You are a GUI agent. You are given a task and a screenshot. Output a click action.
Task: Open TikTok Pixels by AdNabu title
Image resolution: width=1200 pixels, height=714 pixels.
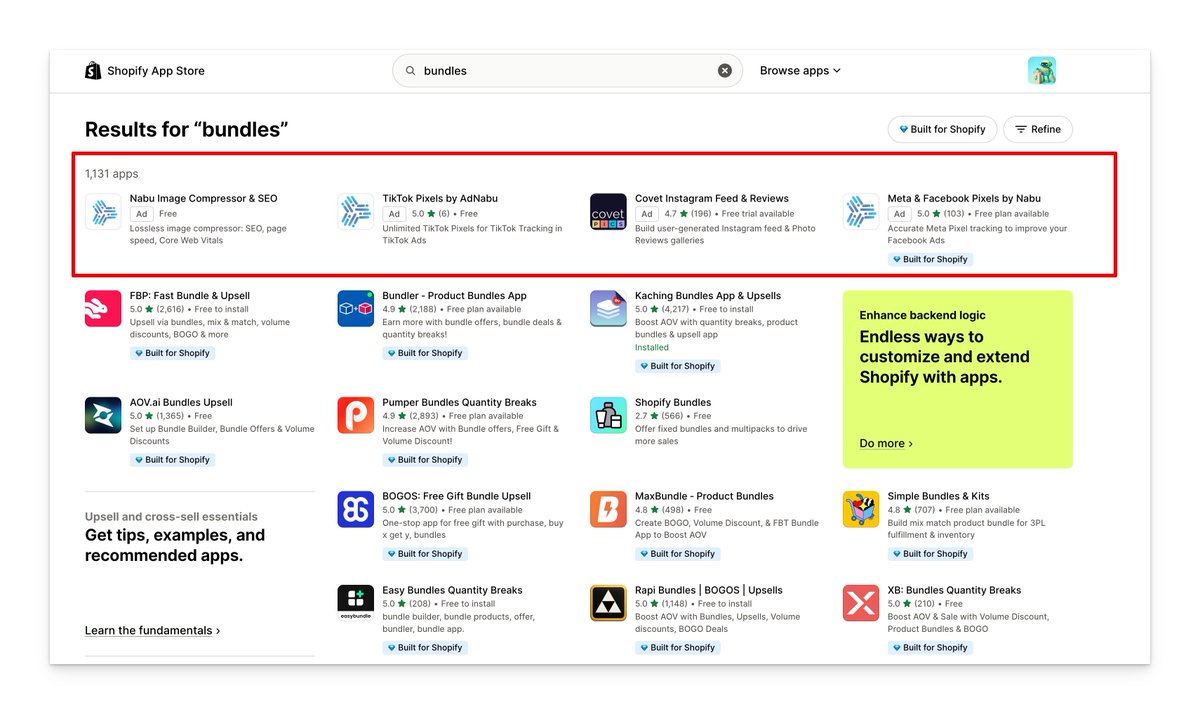pyautogui.click(x=440, y=199)
